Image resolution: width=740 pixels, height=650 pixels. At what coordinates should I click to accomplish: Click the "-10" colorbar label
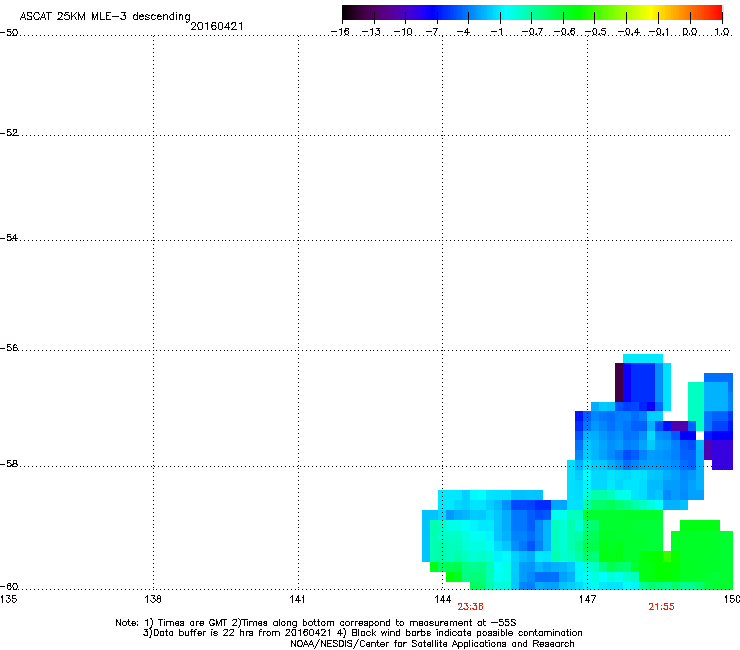(403, 32)
